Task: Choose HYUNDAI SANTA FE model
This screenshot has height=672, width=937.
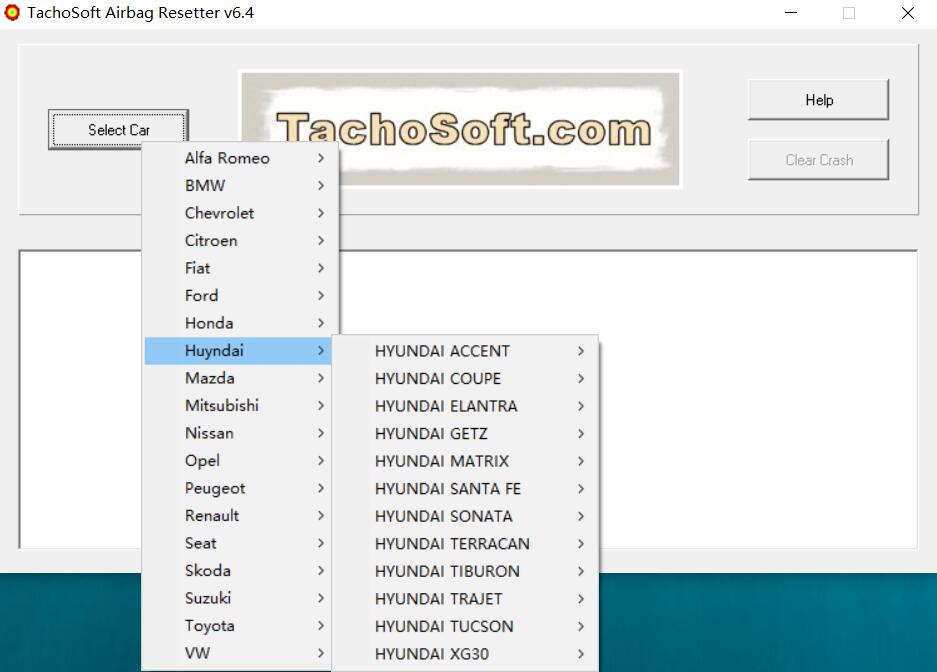Action: [465, 489]
